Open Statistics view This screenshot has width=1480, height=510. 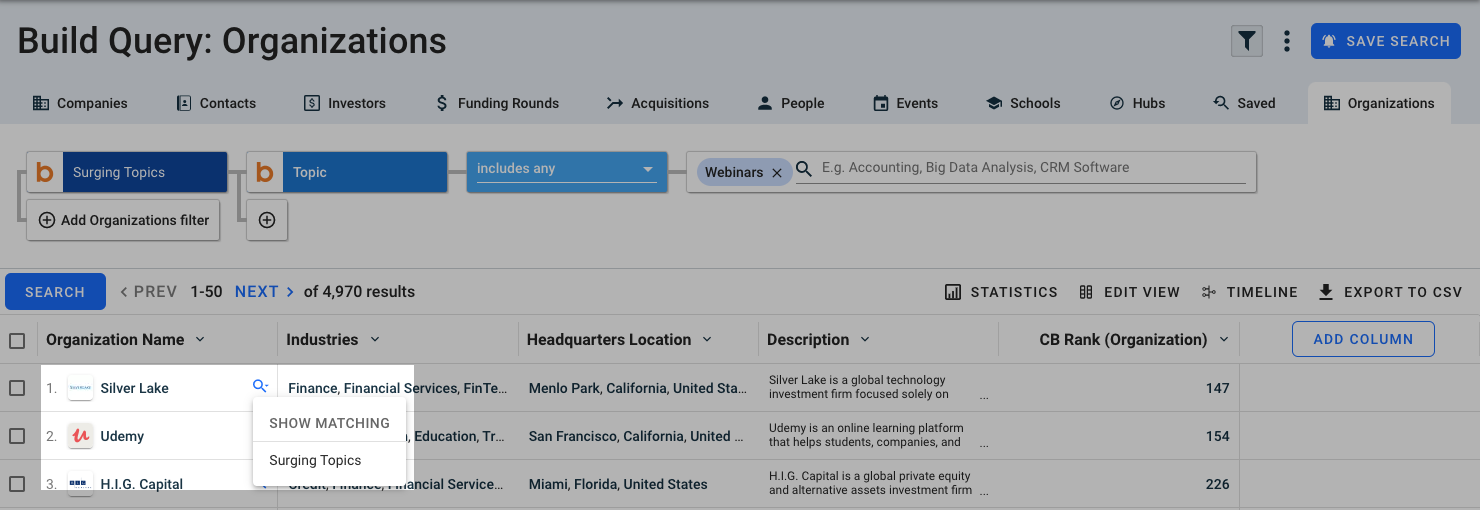[1001, 292]
